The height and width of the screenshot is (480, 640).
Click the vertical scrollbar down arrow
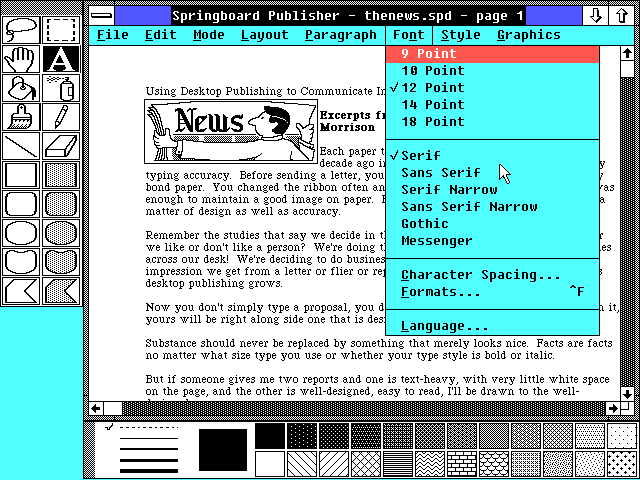tap(627, 394)
